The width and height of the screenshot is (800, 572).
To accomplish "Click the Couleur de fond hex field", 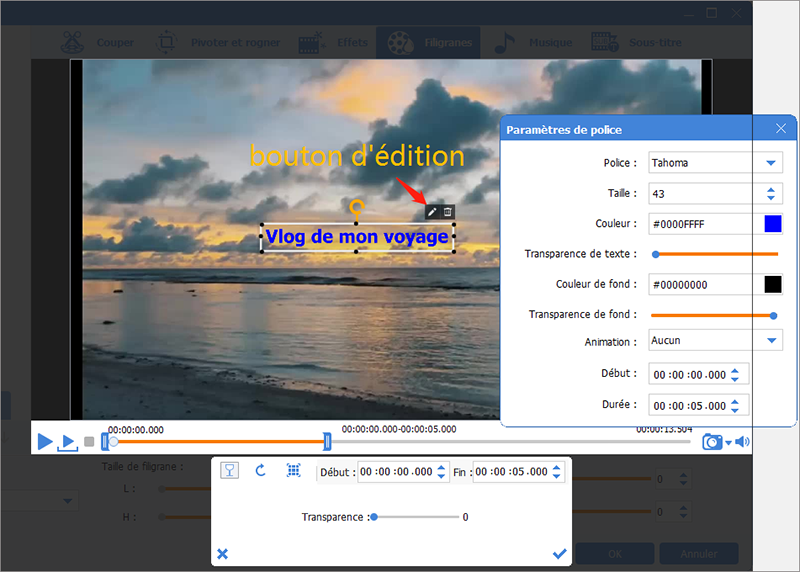I will point(706,285).
